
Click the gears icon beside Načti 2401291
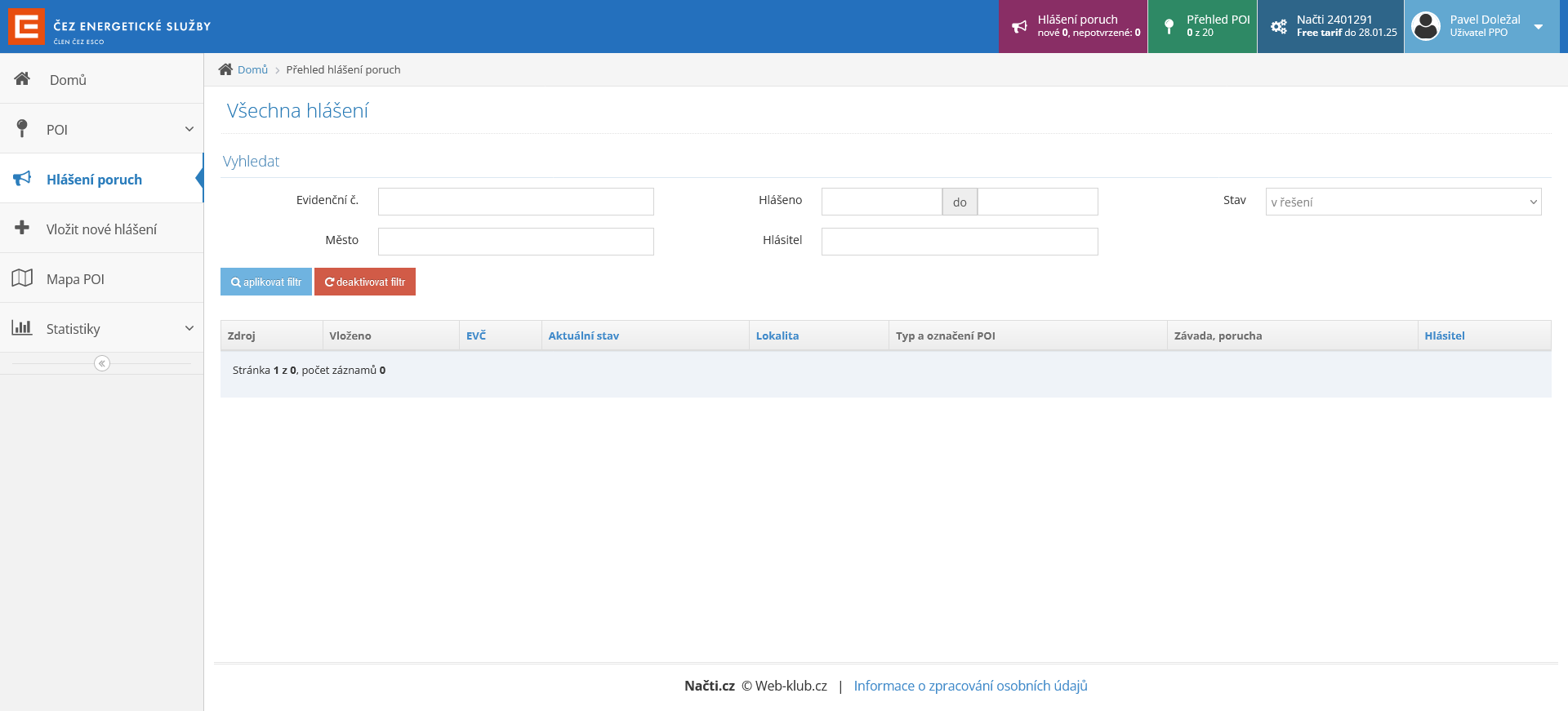coord(1278,27)
